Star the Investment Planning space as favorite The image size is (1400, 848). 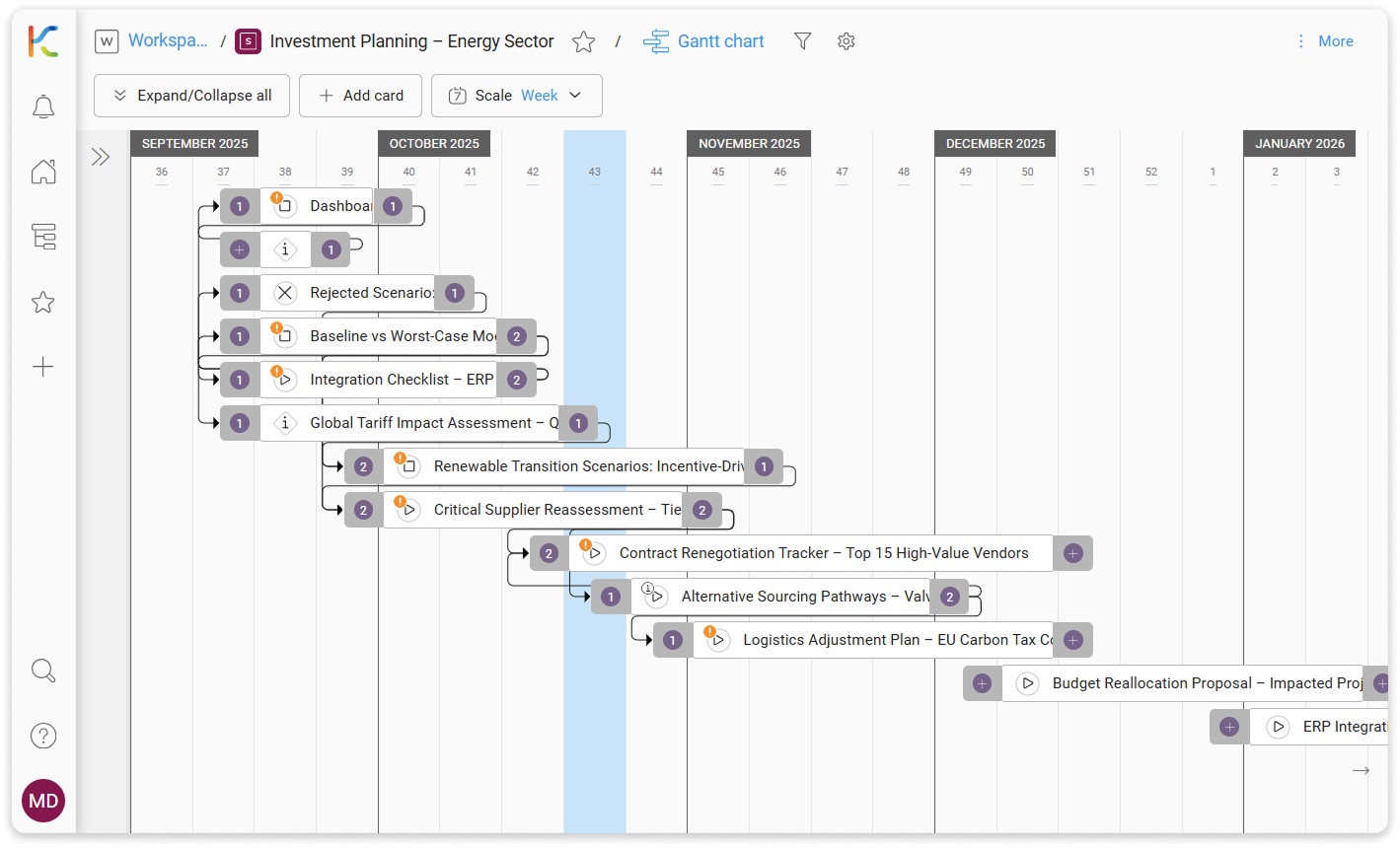click(x=584, y=41)
